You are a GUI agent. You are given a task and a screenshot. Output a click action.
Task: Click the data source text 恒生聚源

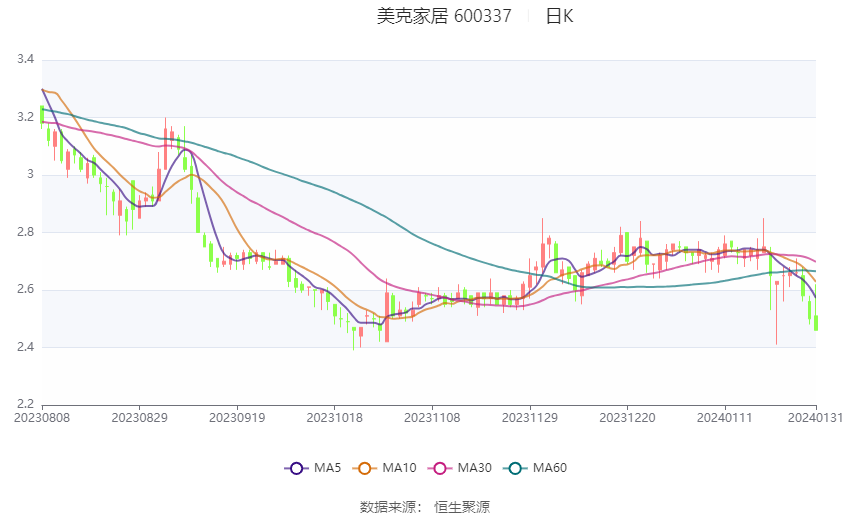(462, 507)
